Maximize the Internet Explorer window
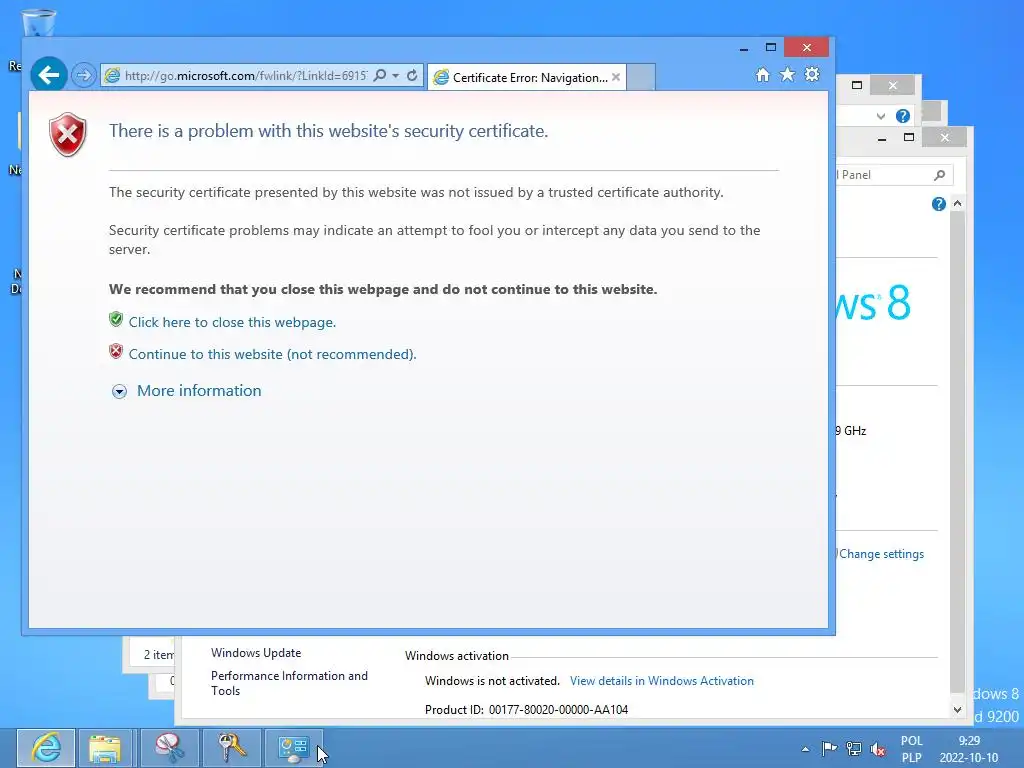Viewport: 1024px width, 768px height. click(771, 48)
